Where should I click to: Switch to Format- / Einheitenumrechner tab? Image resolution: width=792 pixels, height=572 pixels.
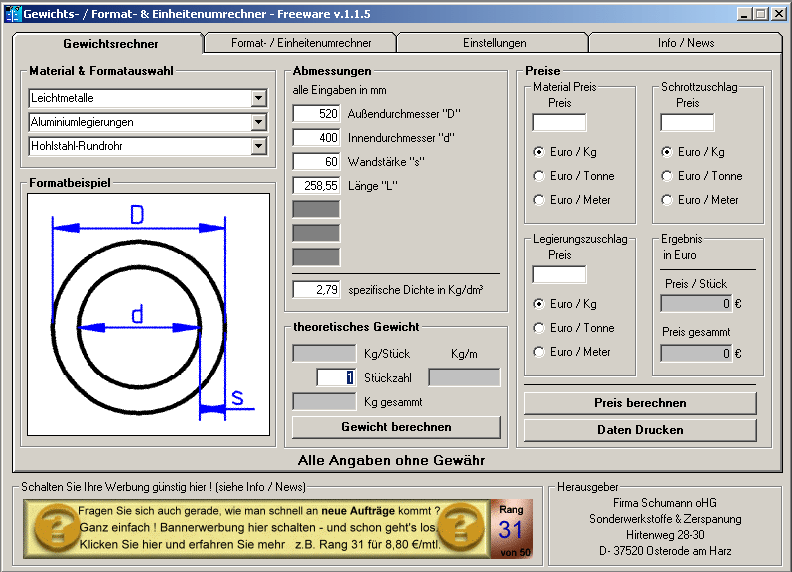pos(301,43)
